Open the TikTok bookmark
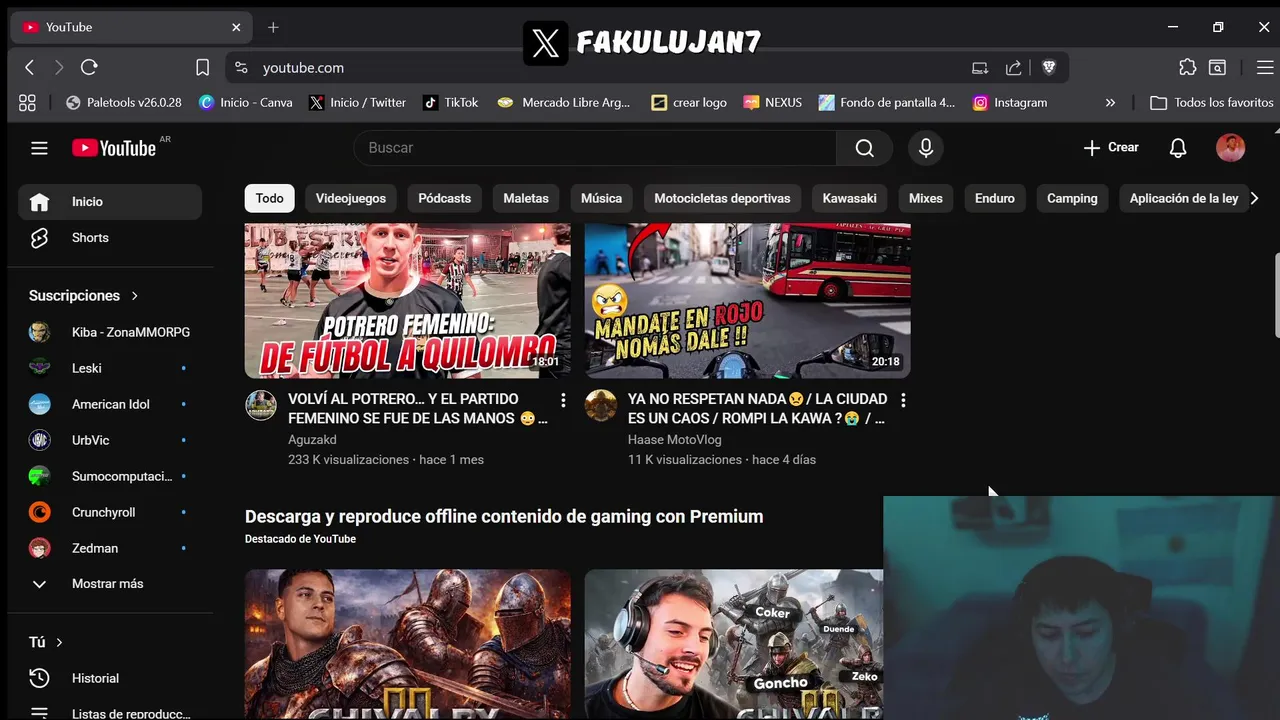This screenshot has width=1280, height=720. [x=451, y=102]
